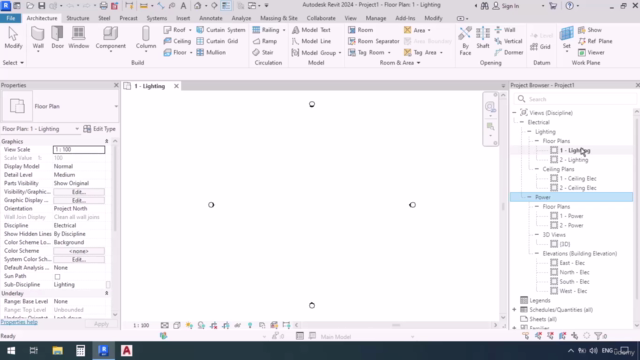
Task: Click the Modify tool
Action: click(x=13, y=38)
